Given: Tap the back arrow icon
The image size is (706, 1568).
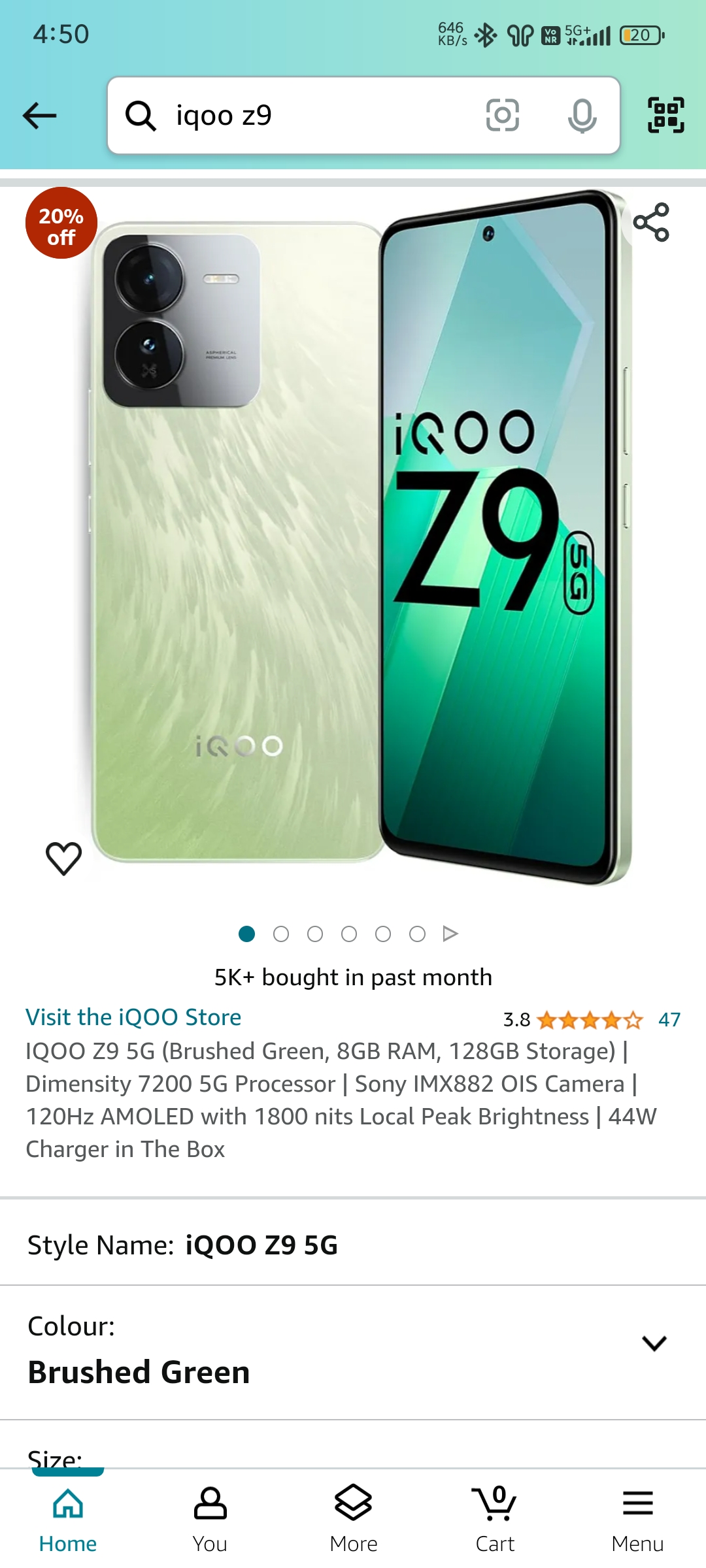Looking at the screenshot, I should click(x=40, y=116).
